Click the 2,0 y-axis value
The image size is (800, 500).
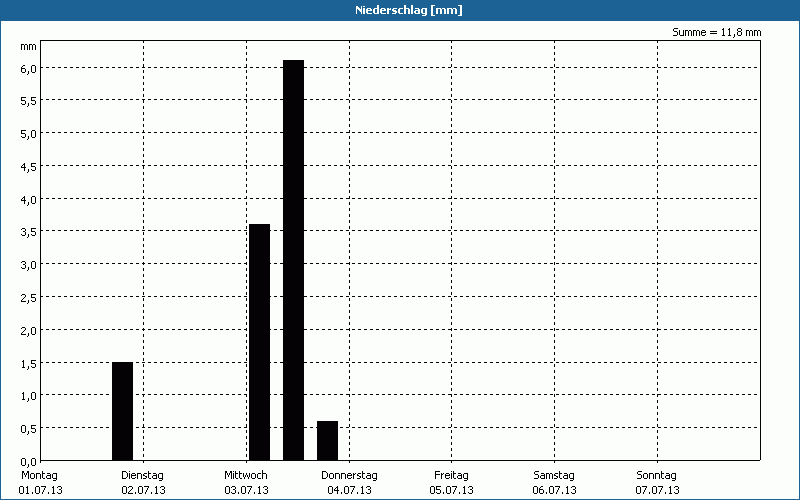coord(29,331)
